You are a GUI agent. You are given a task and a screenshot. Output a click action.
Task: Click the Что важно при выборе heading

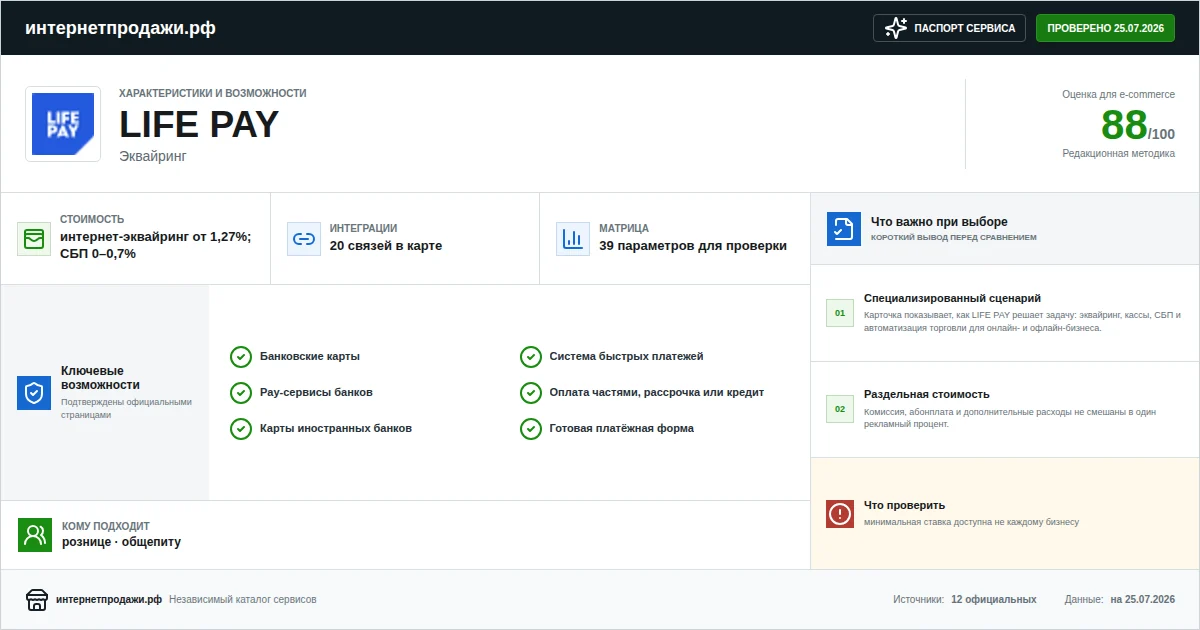pyautogui.click(x=939, y=222)
